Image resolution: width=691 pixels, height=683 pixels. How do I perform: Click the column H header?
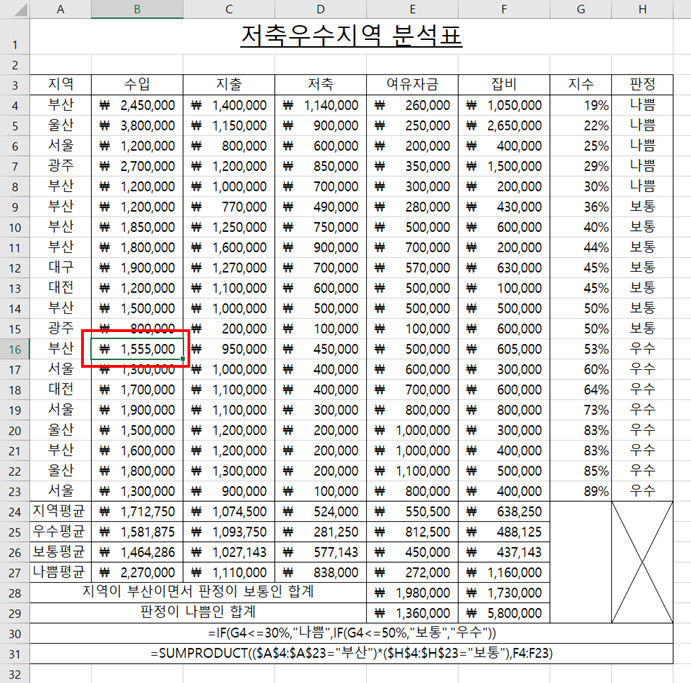[641, 9]
